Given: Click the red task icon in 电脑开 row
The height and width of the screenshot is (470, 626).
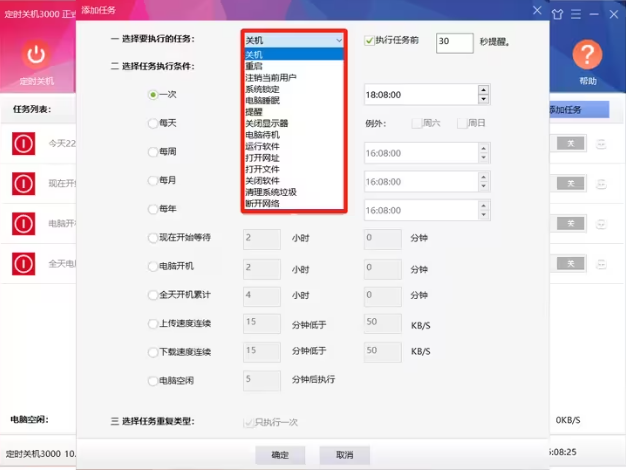Looking at the screenshot, I should pos(24,224).
